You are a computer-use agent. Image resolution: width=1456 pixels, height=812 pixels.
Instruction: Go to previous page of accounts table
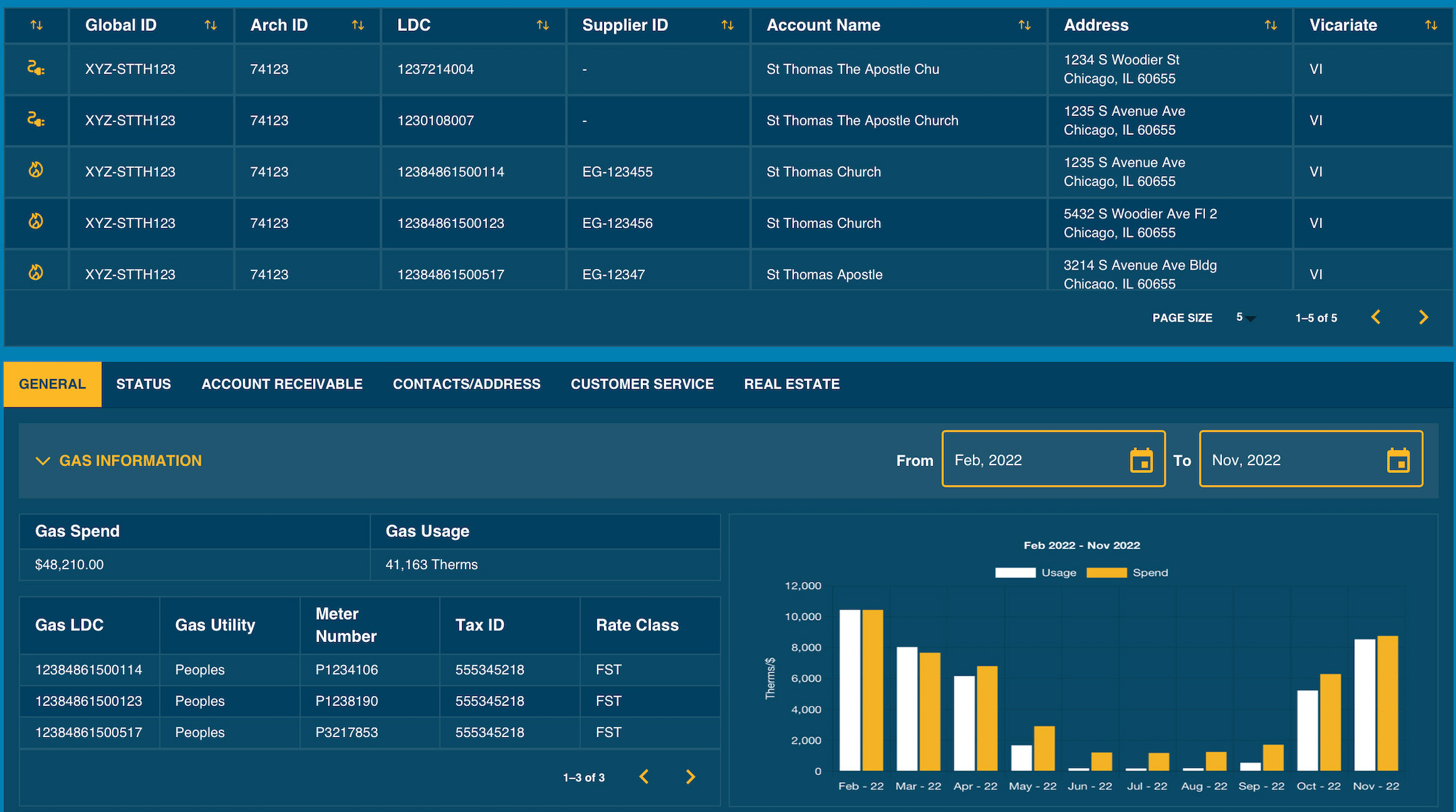[1376, 317]
